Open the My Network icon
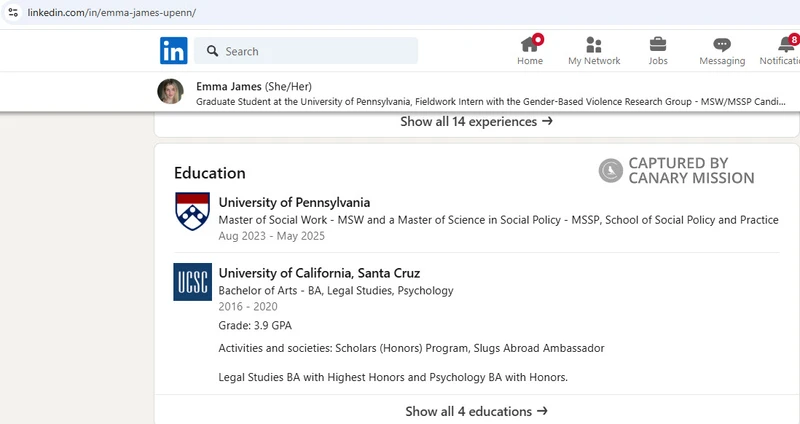 (x=594, y=44)
